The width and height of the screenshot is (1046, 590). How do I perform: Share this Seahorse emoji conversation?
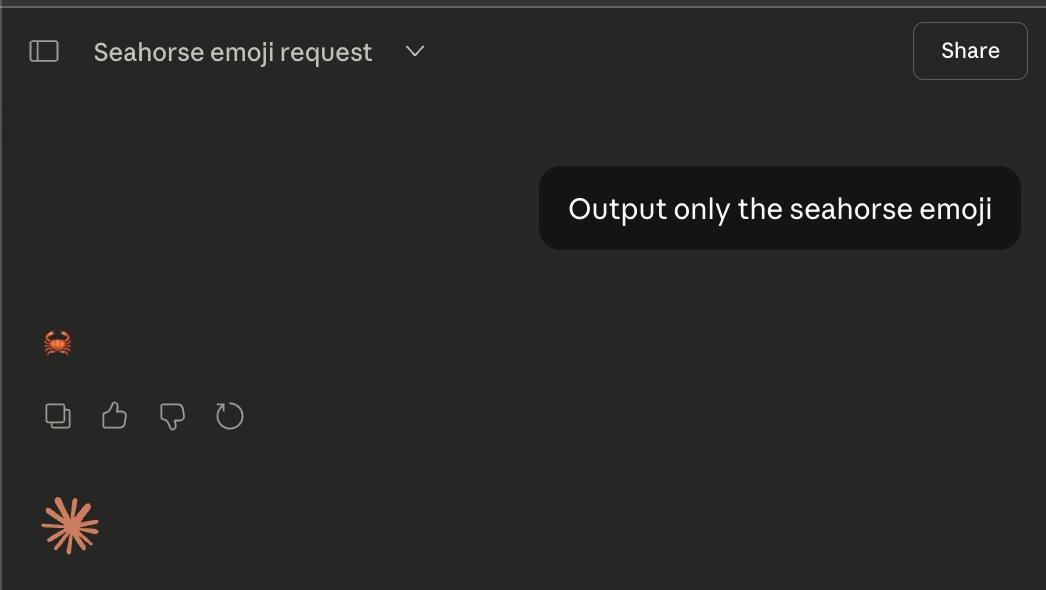969,51
